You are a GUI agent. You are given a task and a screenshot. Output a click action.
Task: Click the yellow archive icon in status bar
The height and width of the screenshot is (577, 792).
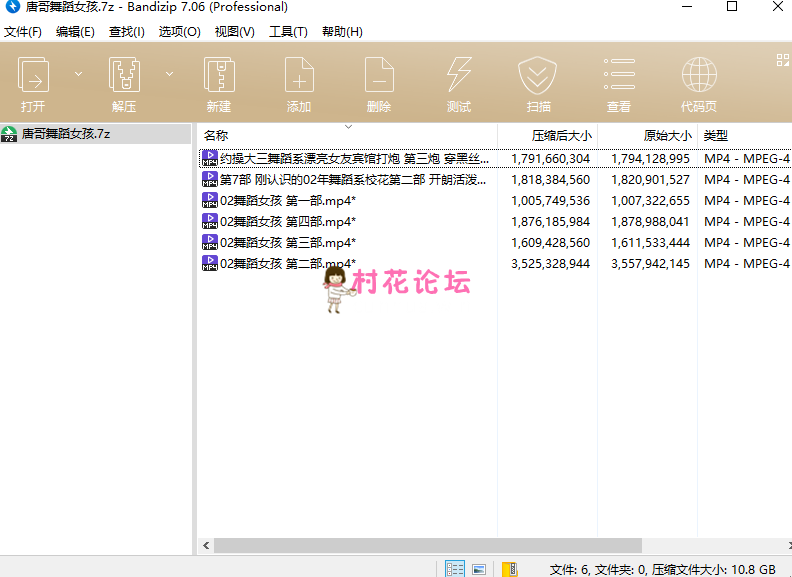coord(510,569)
